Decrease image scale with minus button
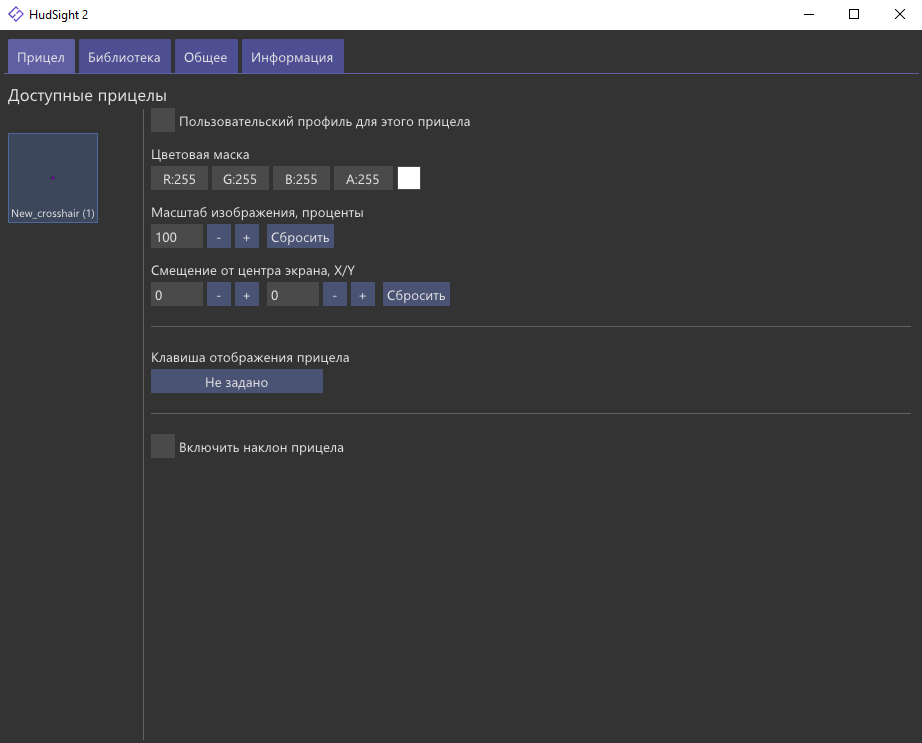Screen dimensions: 922x743 [218, 237]
